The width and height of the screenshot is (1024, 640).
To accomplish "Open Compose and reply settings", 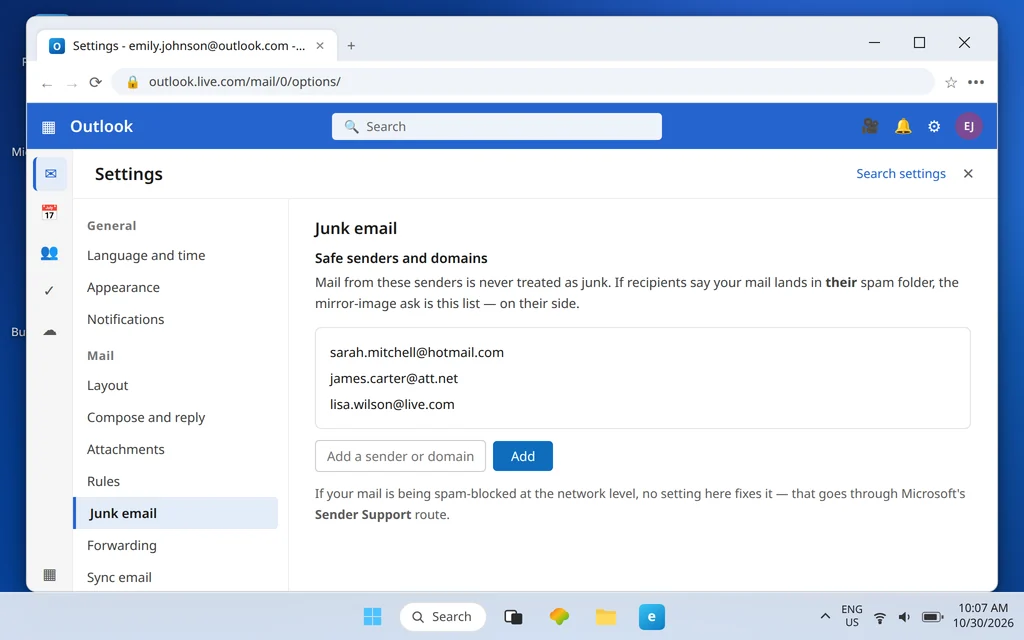I will coord(146,417).
